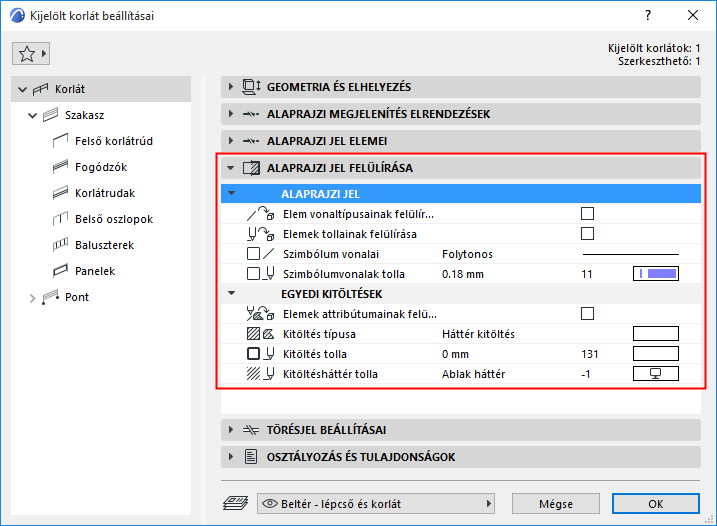Click the Panelek panel icon

coord(60,271)
